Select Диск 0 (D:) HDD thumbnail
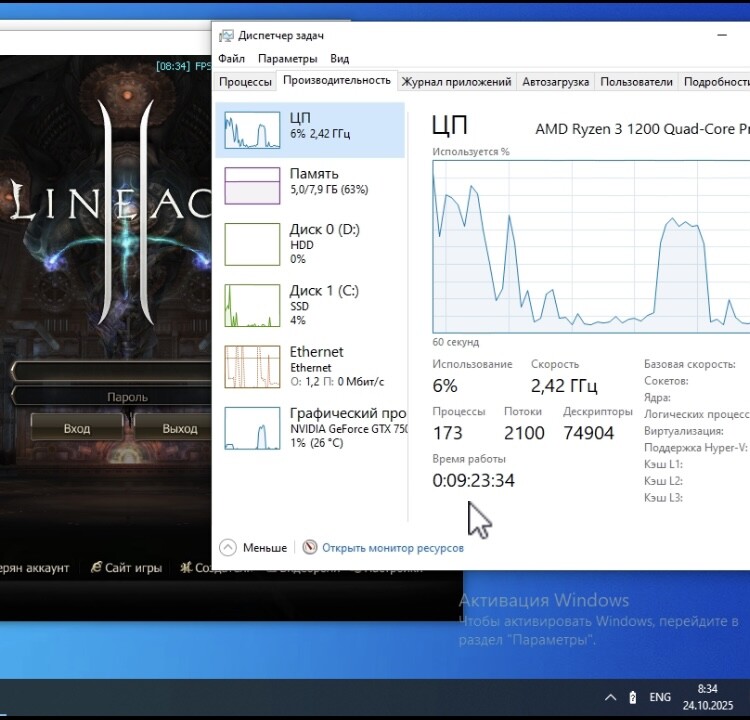 coord(252,243)
